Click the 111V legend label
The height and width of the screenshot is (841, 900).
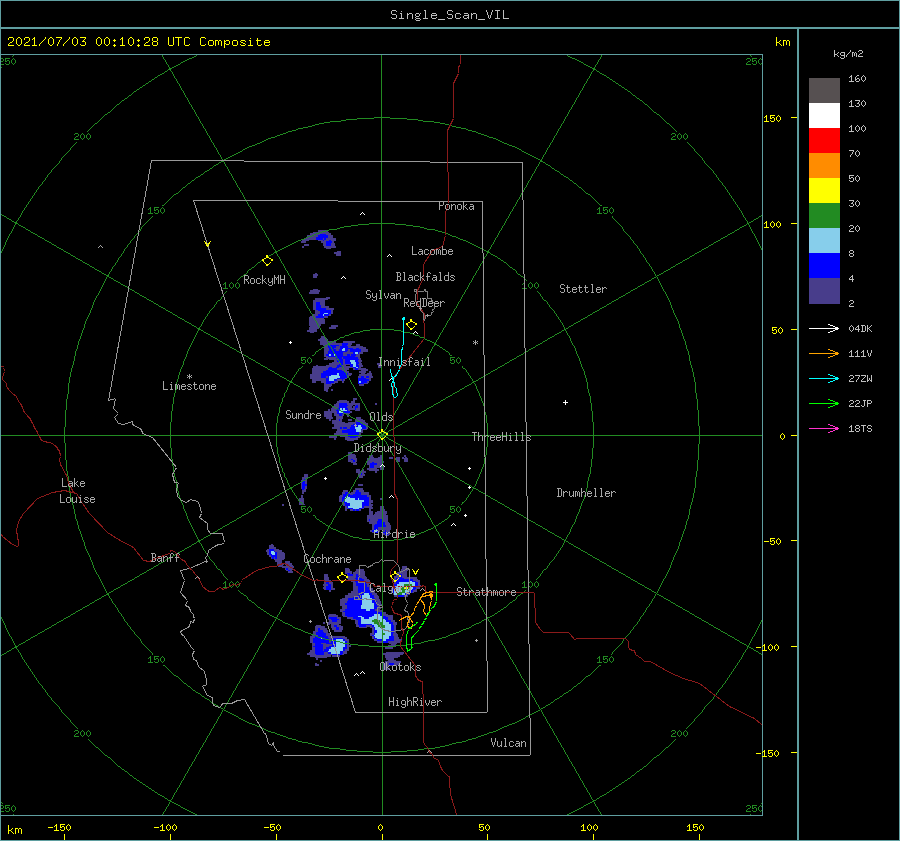pyautogui.click(x=860, y=354)
